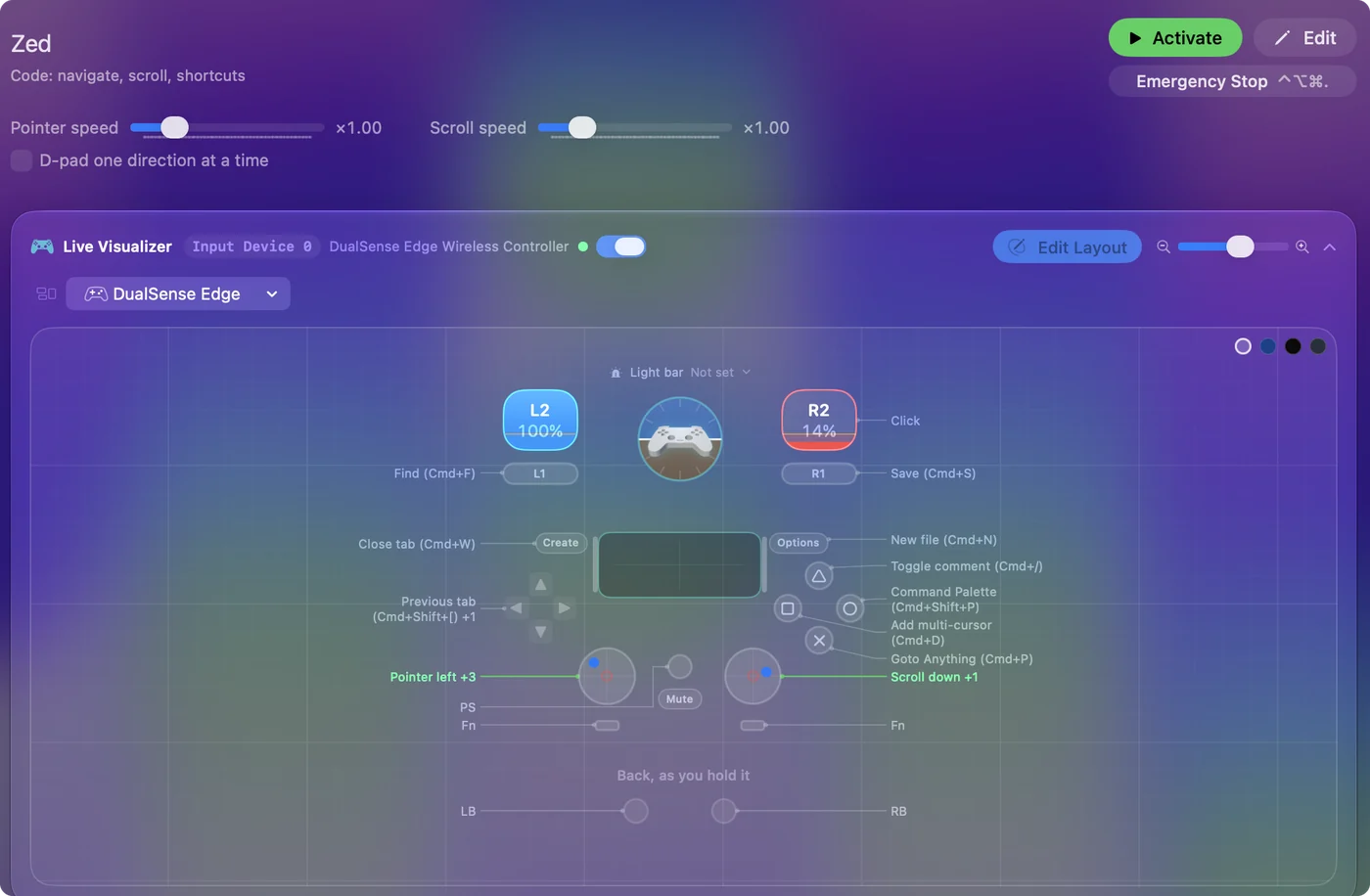Click the zoom-out magnifier icon
This screenshot has width=1370, height=896.
coord(1164,247)
